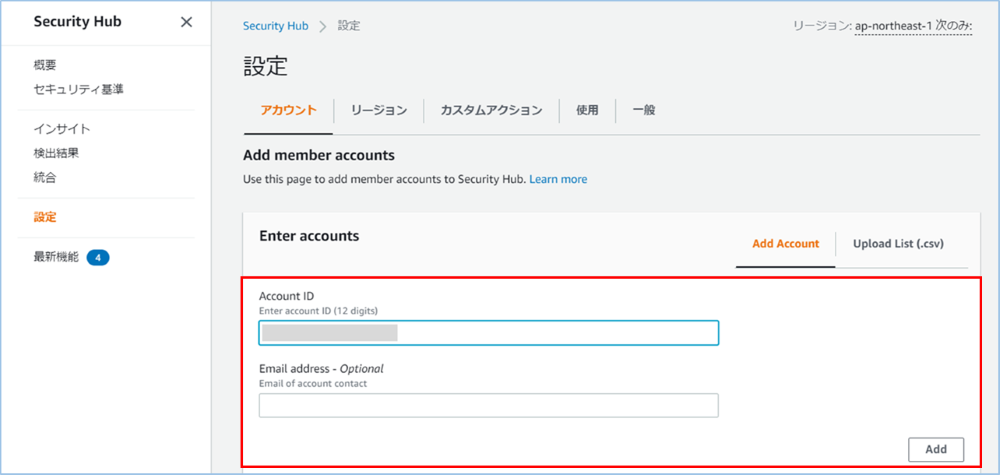Click the Security Hub breadcrumb link
The height and width of the screenshot is (475, 1000).
[x=275, y=26]
